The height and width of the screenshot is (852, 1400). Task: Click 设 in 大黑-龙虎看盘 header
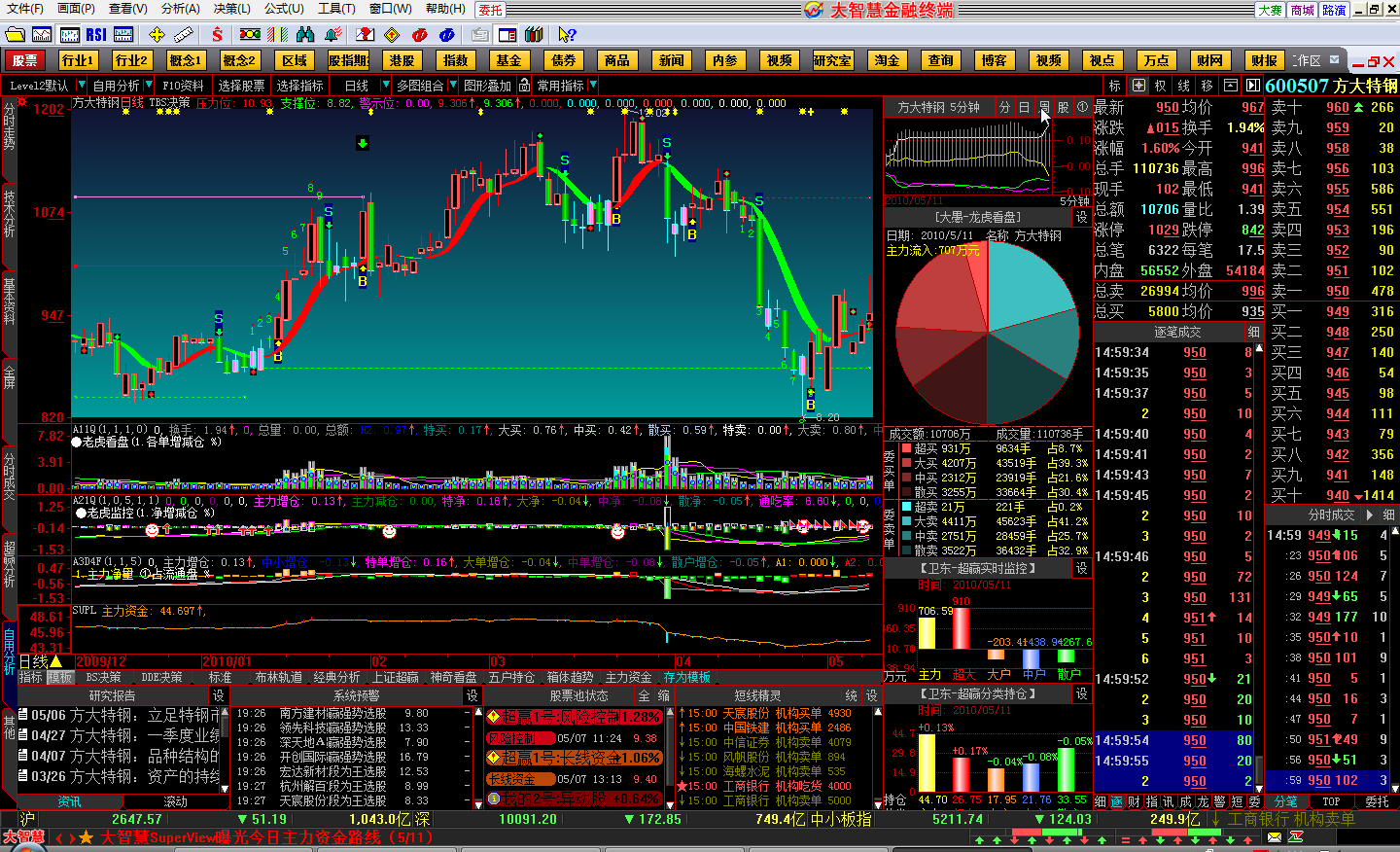[1081, 217]
